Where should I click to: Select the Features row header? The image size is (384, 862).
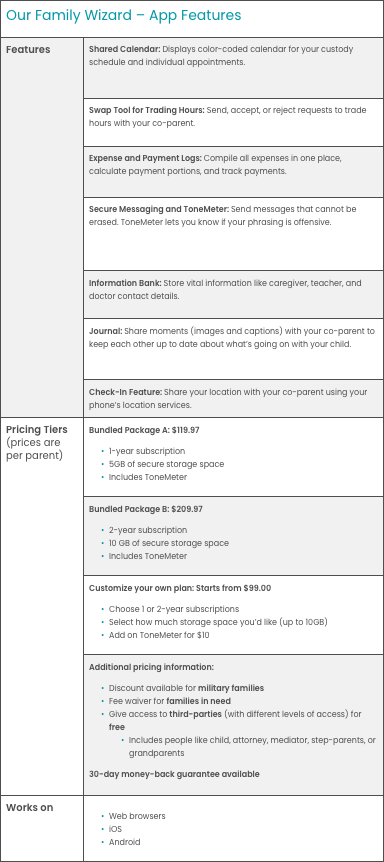pyautogui.click(x=28, y=49)
